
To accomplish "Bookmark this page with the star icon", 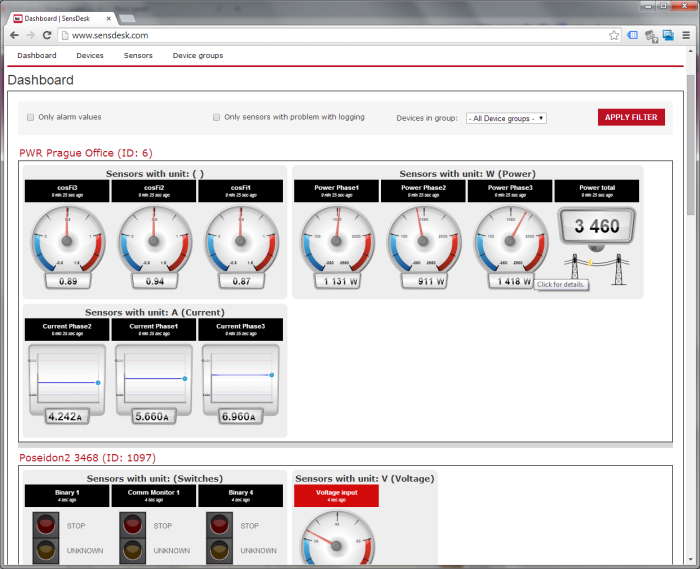I will (x=614, y=35).
